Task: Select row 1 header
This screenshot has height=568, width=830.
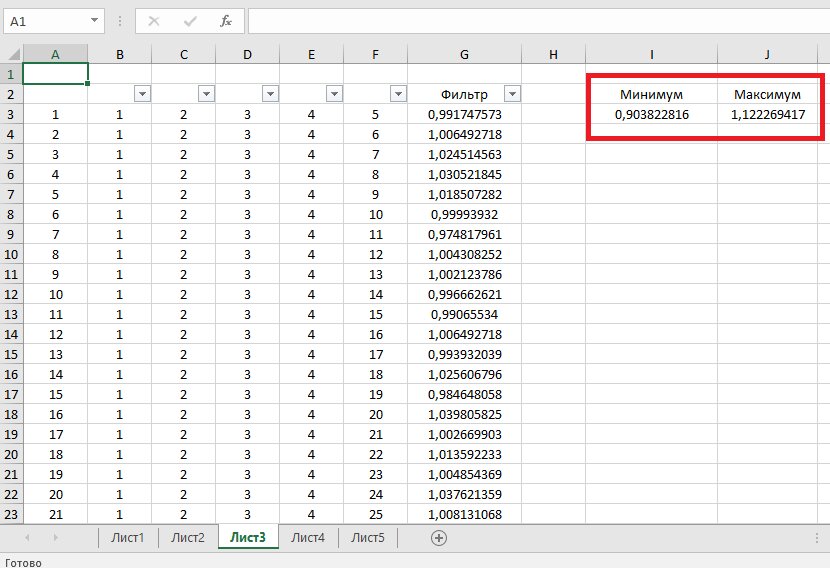Action: [11, 74]
